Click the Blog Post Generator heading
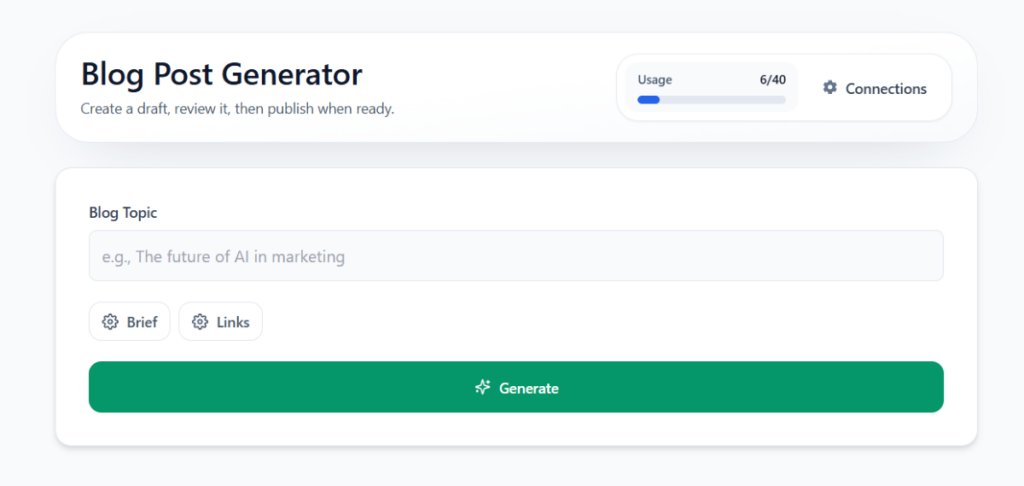This screenshot has width=1024, height=486. tap(221, 74)
